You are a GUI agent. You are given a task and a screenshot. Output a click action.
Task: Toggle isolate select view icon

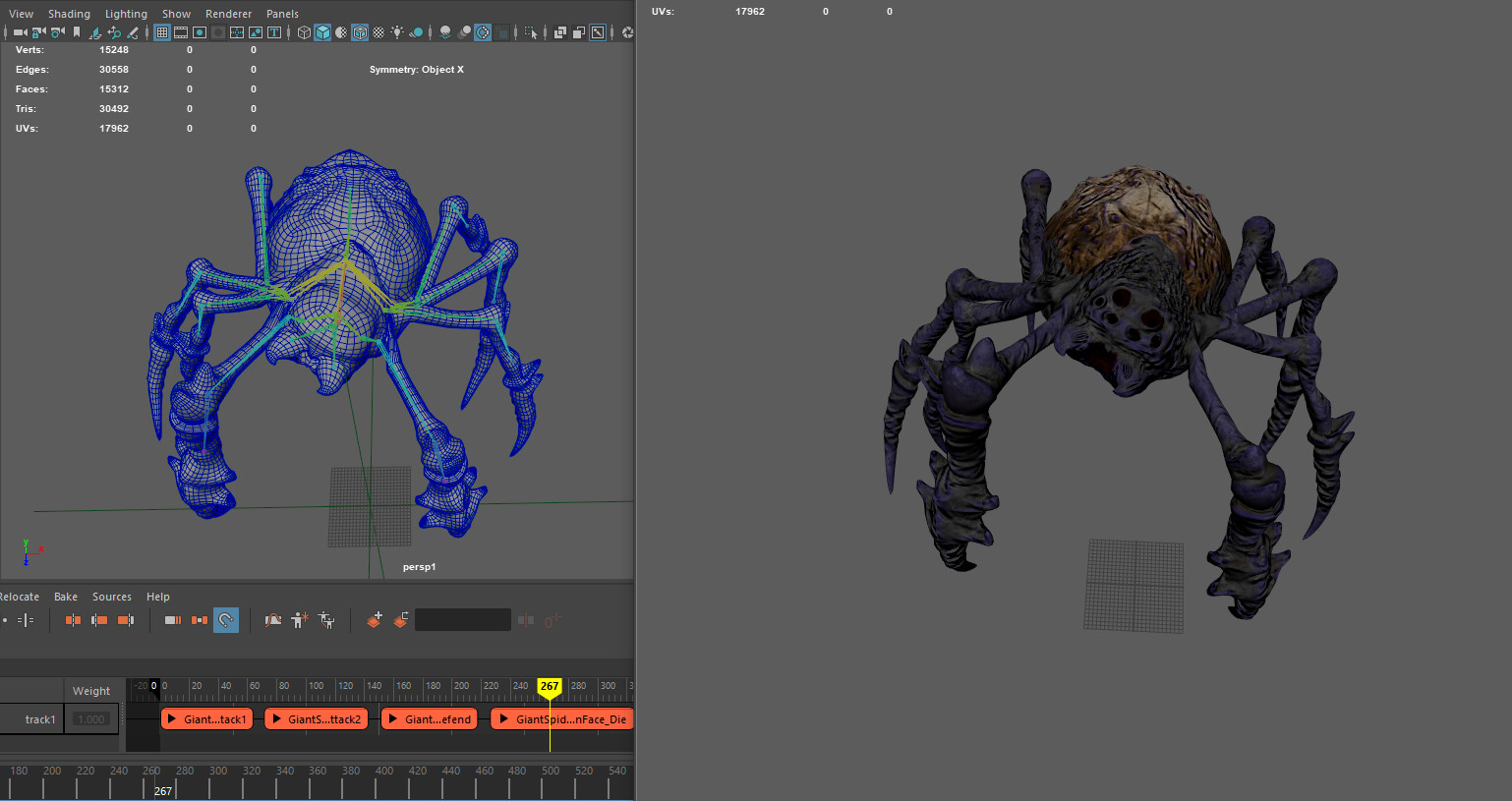click(x=529, y=32)
